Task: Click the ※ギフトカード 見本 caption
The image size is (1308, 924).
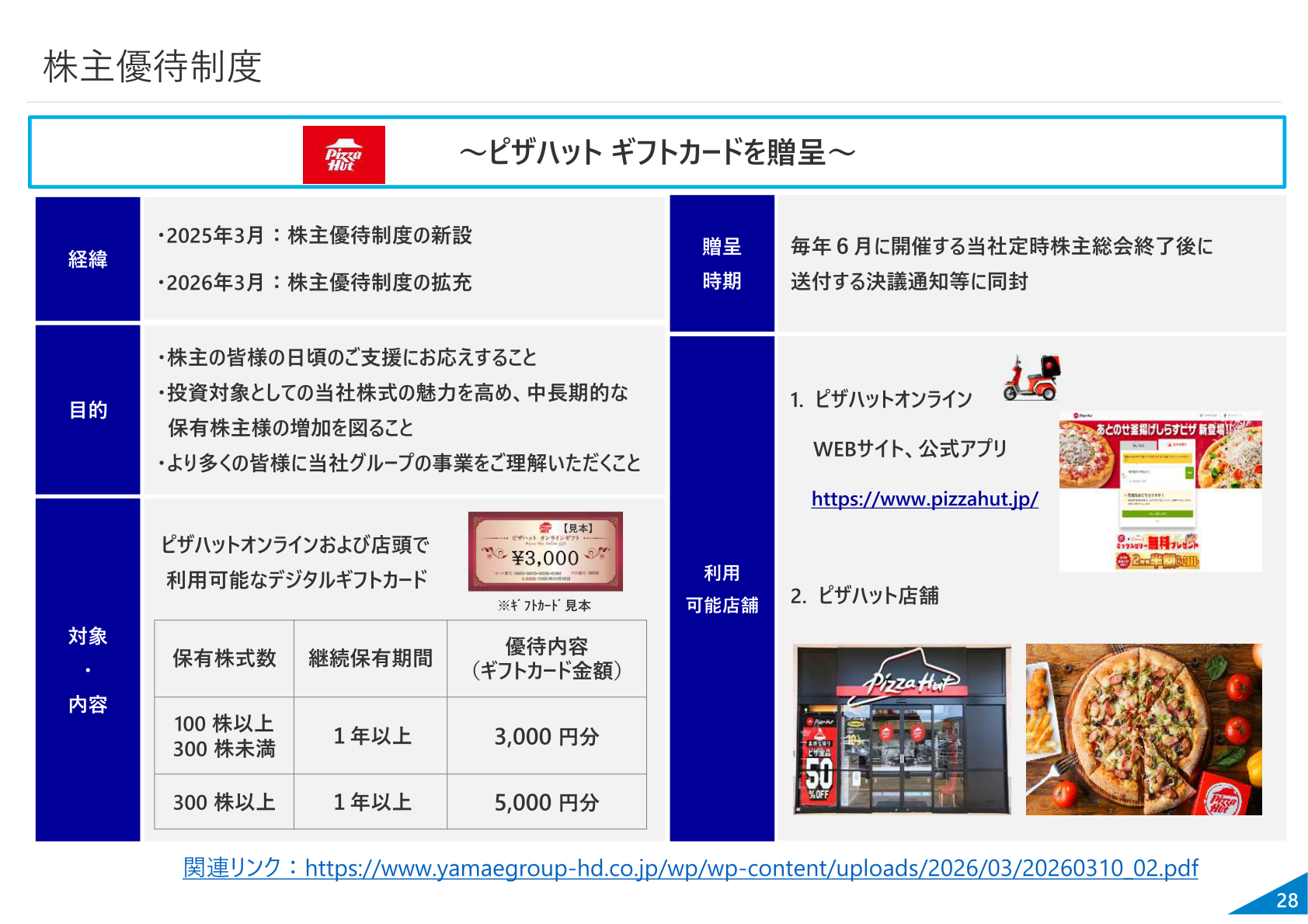Action: 544,606
